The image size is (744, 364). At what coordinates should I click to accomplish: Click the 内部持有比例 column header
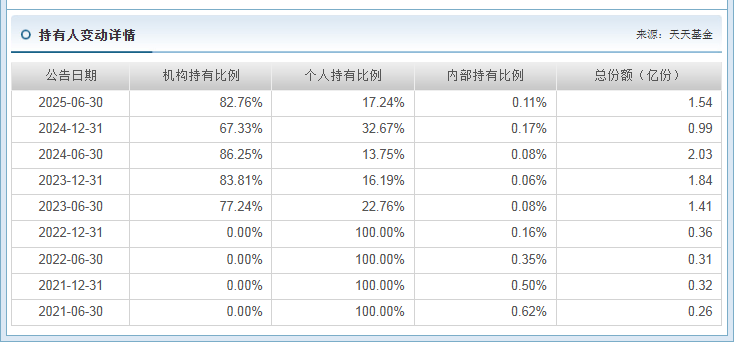click(485, 75)
